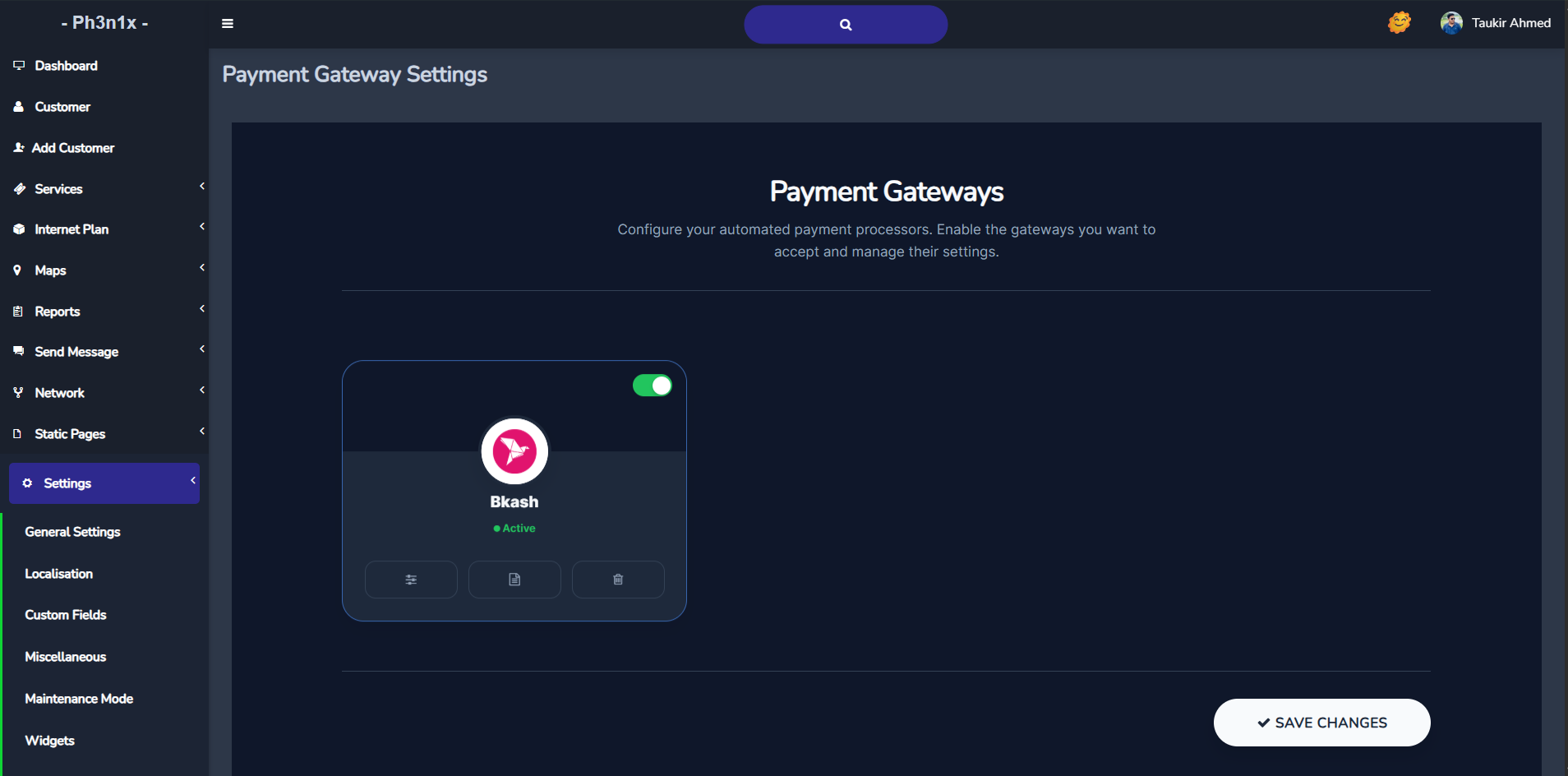Open the Maintenance Mode link
Viewport: 1568px width, 776px height.
79,699
